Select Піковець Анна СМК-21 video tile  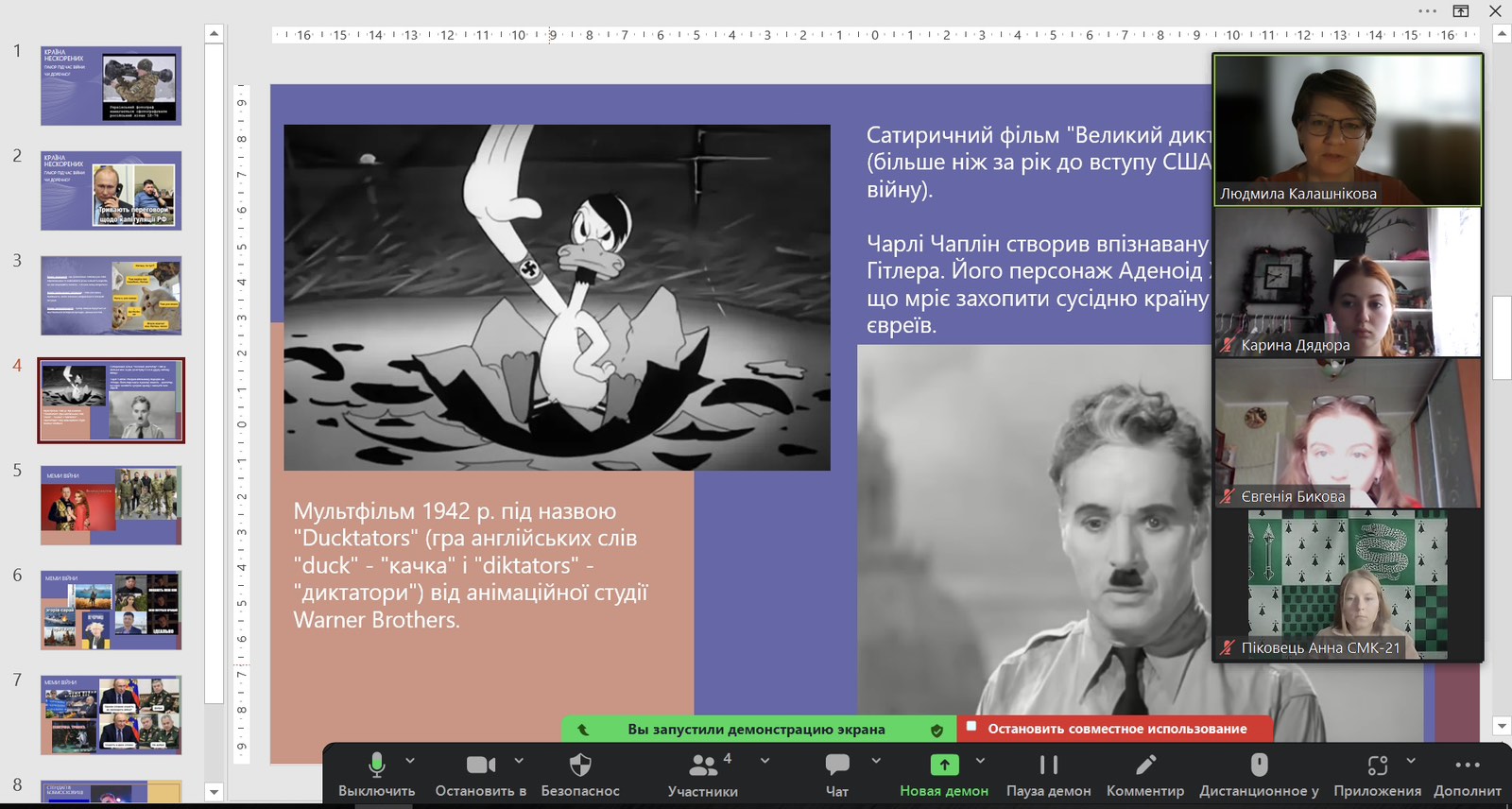click(1348, 585)
